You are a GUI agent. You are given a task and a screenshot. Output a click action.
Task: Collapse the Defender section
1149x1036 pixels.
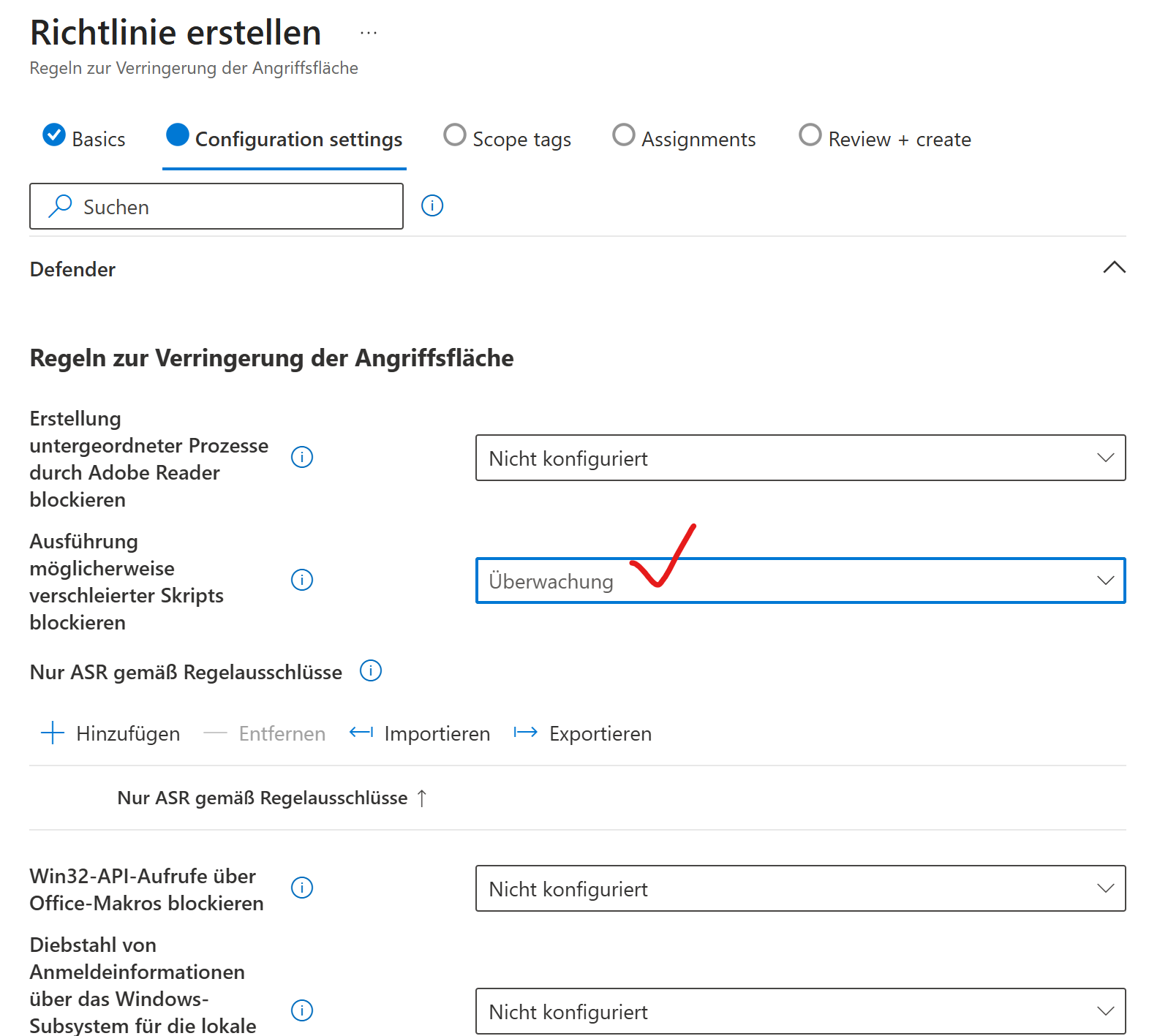pos(1113,268)
